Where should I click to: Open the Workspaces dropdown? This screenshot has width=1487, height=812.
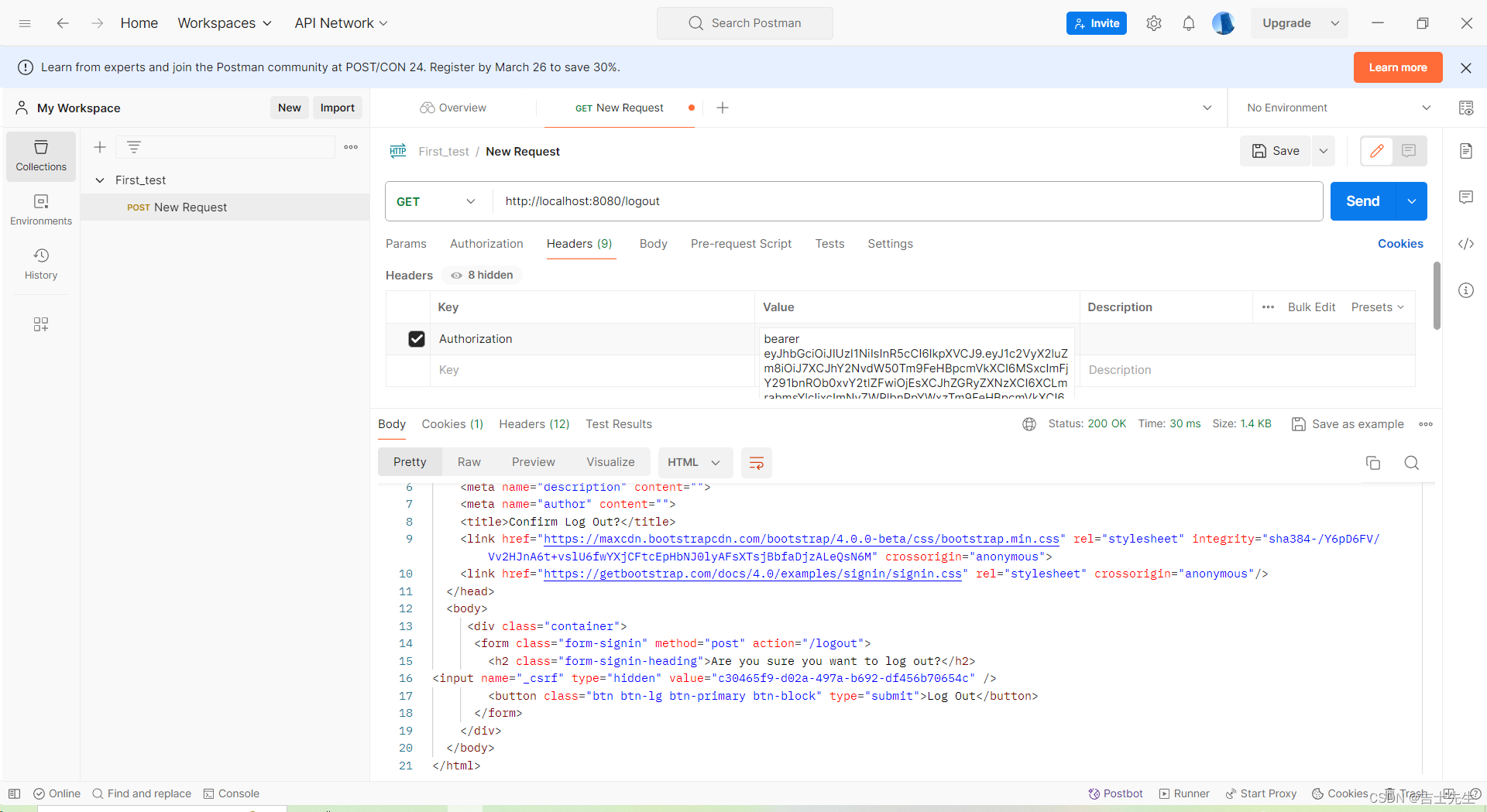(225, 23)
